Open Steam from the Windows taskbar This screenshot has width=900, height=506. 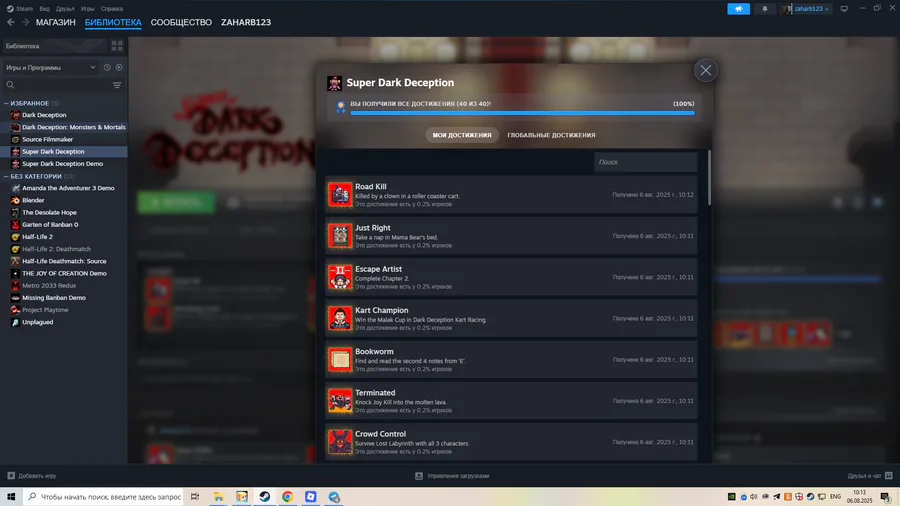(265, 497)
